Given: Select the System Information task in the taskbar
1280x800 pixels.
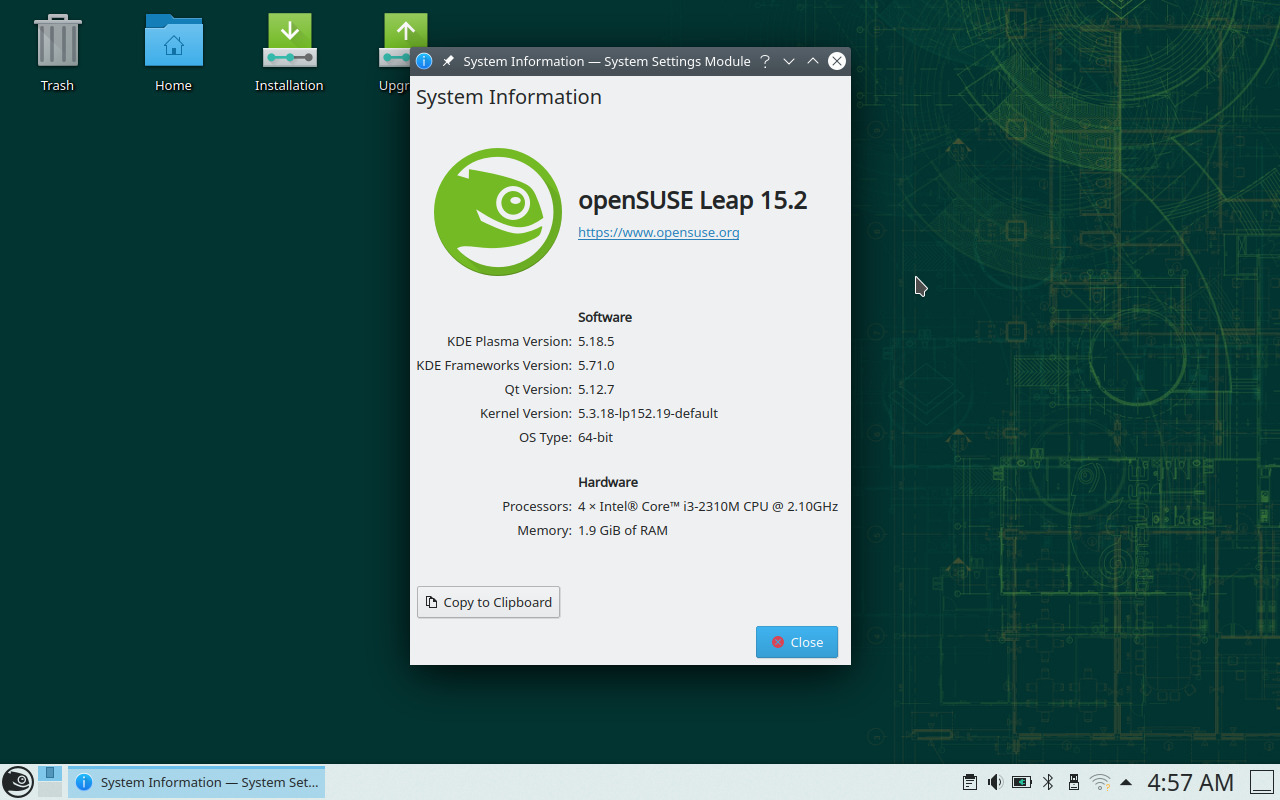Looking at the screenshot, I should tap(197, 782).
